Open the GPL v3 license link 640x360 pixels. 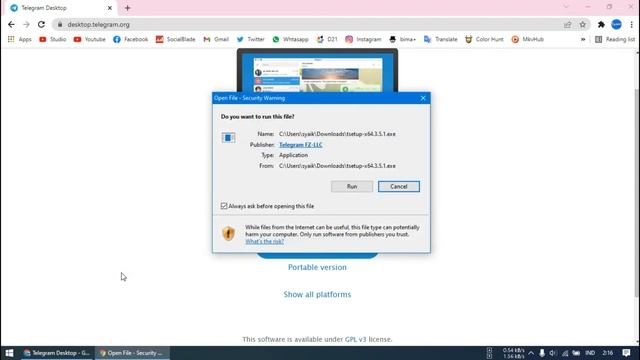pos(356,339)
